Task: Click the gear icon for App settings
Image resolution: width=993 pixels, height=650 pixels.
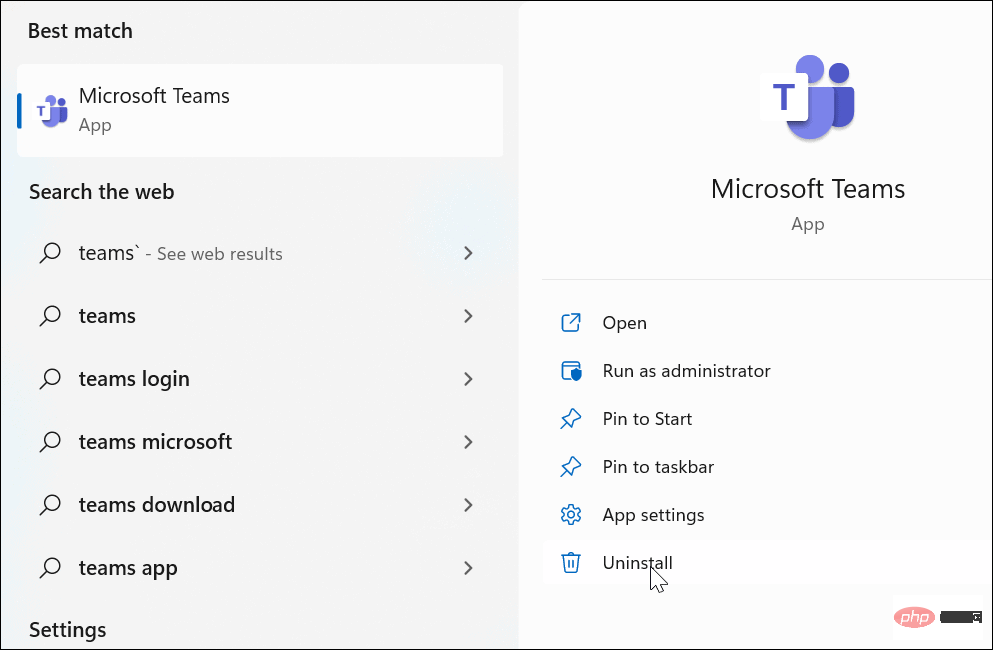Action: click(x=571, y=514)
